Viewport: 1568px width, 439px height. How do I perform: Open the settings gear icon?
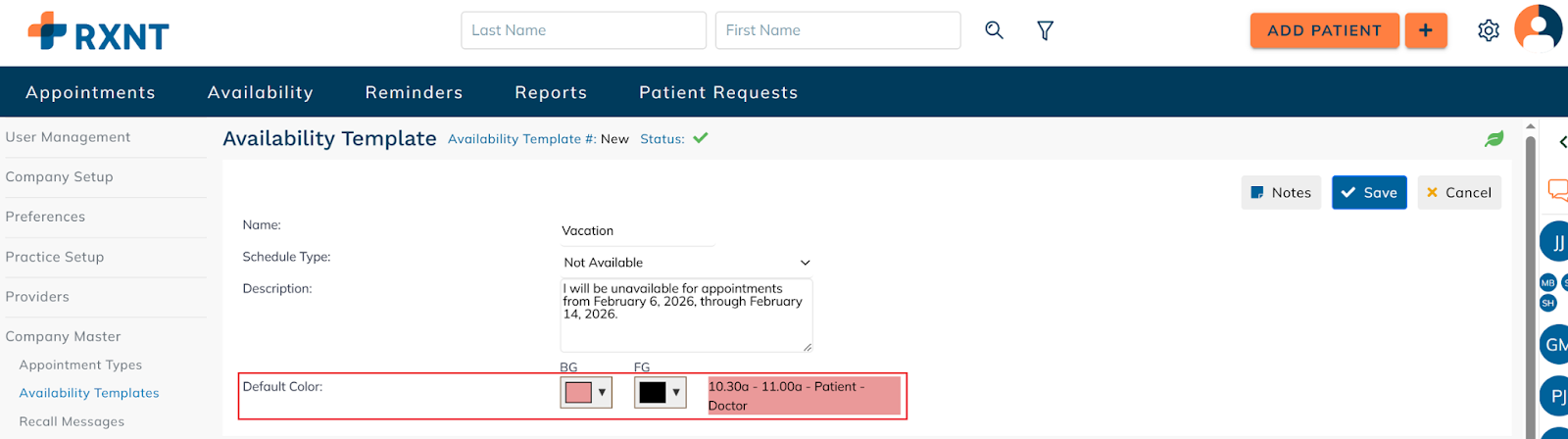(x=1488, y=31)
